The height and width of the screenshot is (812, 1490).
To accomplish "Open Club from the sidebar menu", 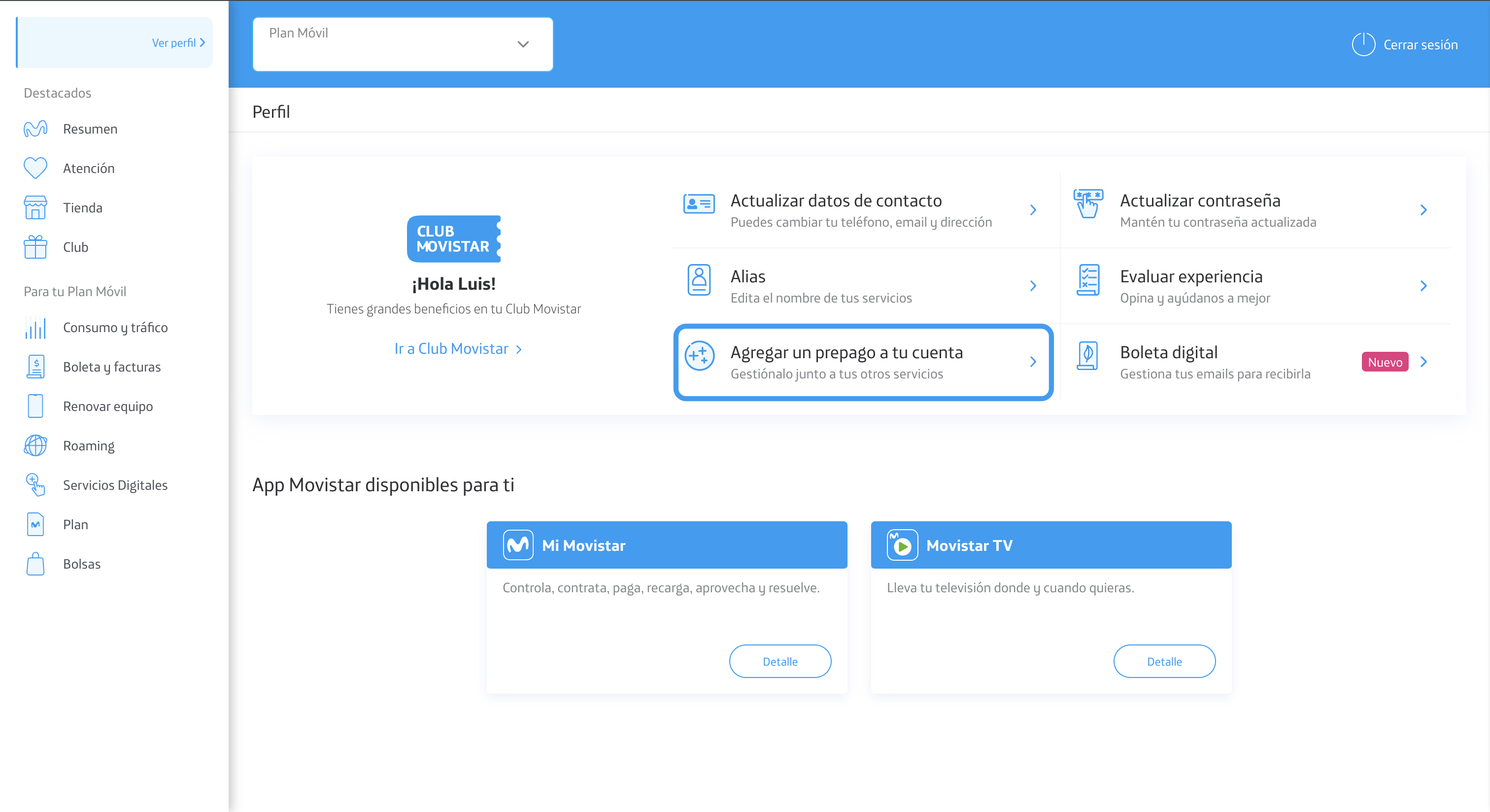I will tap(76, 247).
